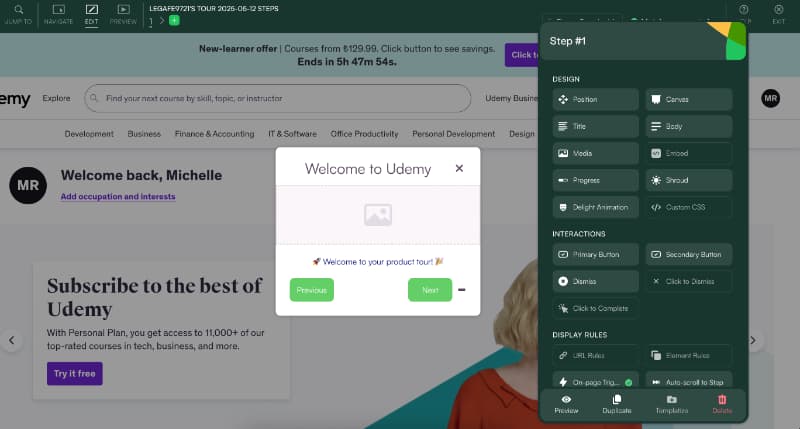
Task: Close the Welcome to Udemy popup
Action: pos(459,168)
